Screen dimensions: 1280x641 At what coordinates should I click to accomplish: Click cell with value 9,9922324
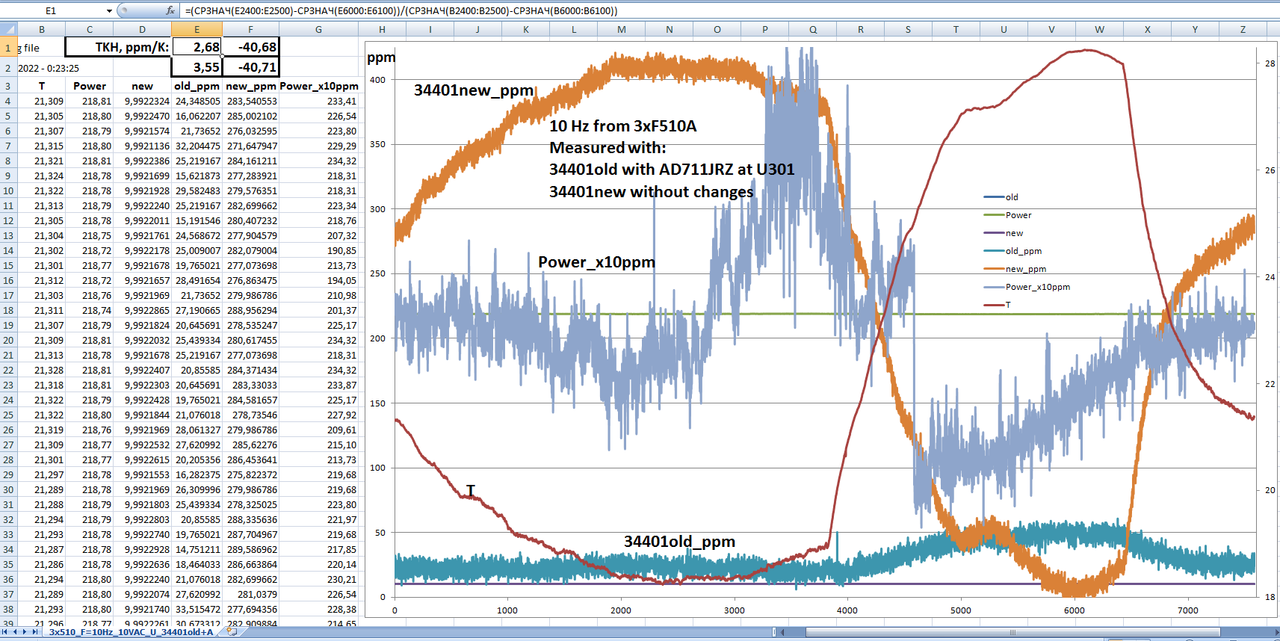[142, 101]
